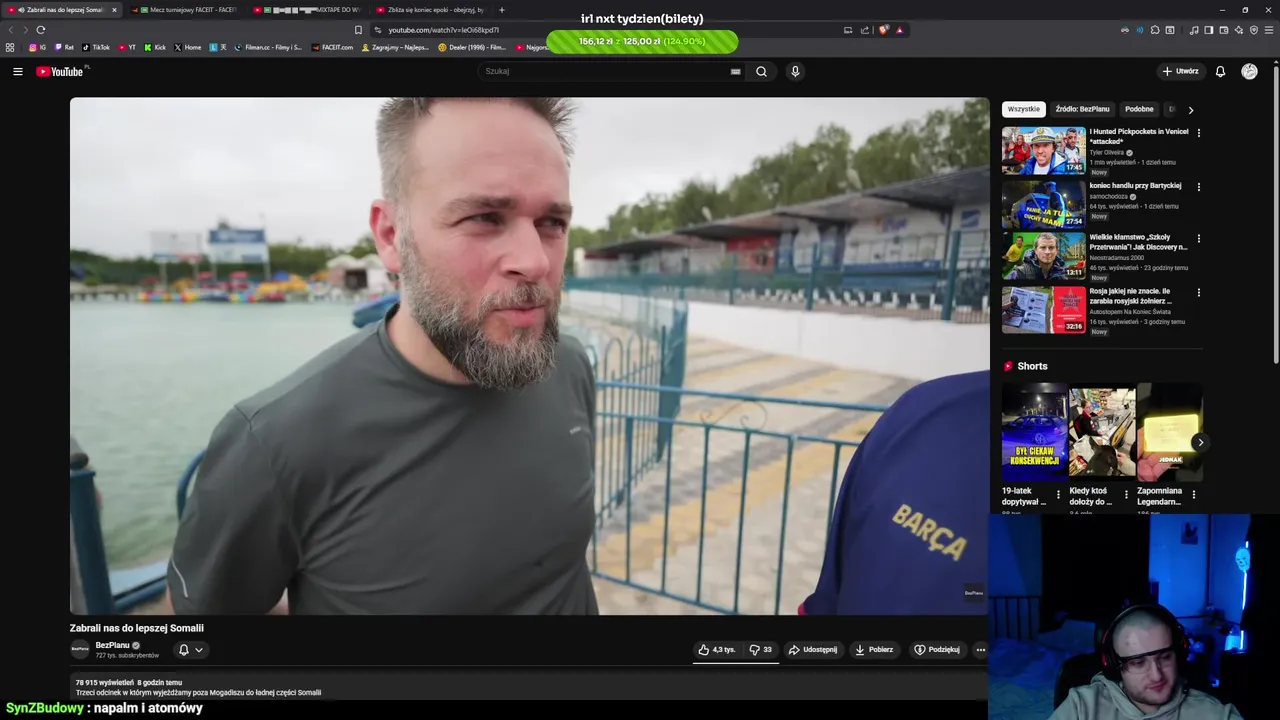Open the apps grid in bookmarks bar
The image size is (1280, 720).
(x=10, y=47)
